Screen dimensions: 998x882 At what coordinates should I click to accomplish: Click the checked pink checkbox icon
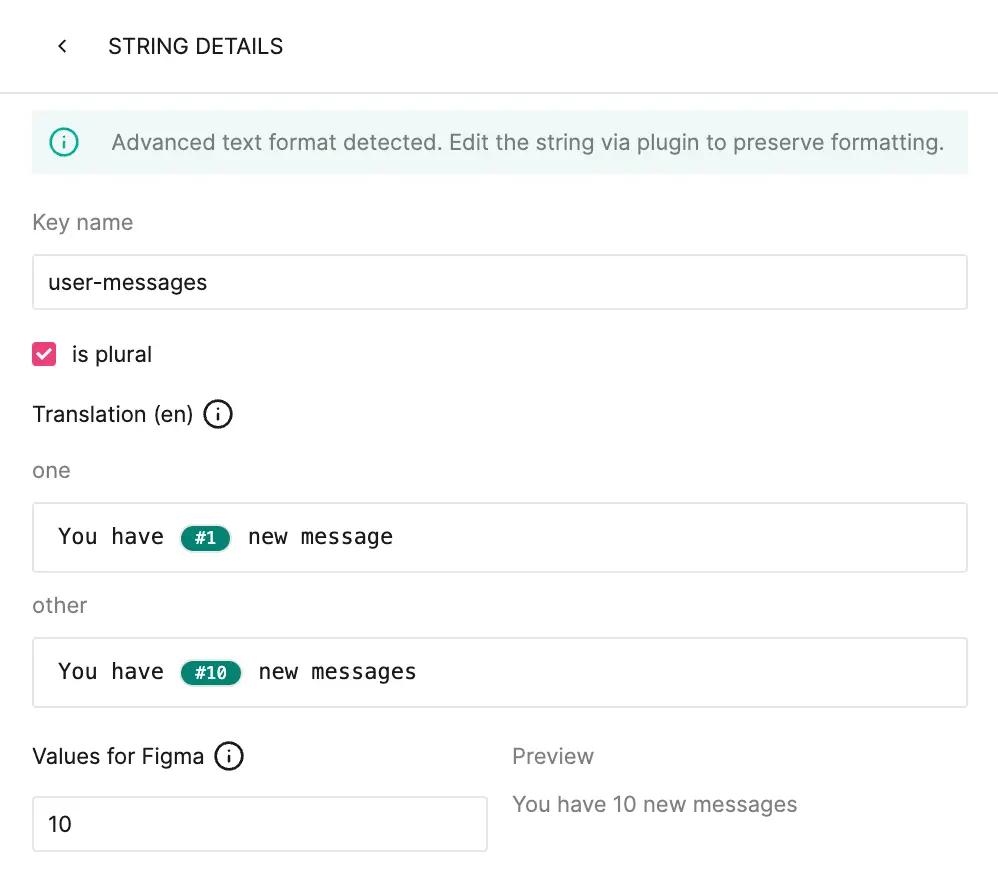click(x=44, y=354)
